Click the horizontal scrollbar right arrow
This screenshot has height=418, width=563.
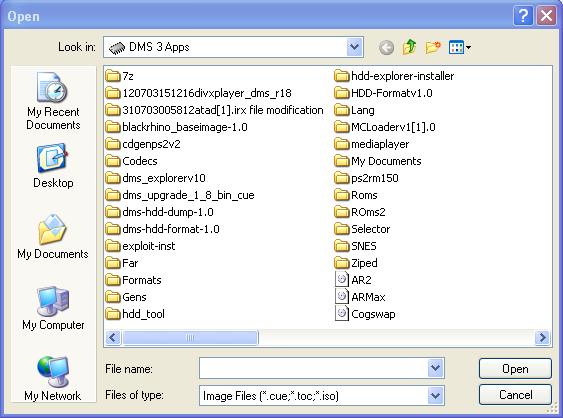(x=543, y=338)
